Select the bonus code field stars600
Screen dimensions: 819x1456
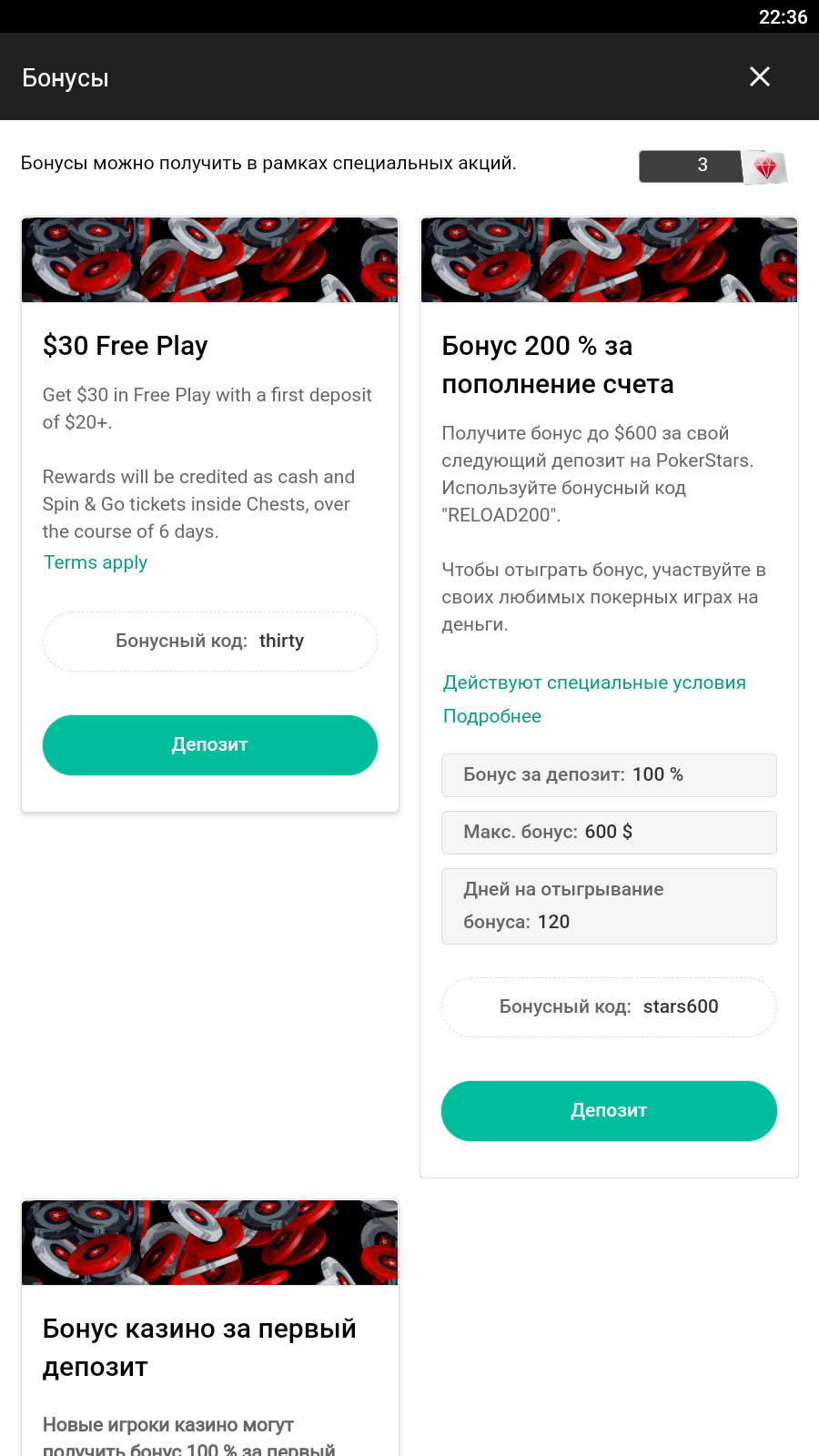pos(609,1007)
